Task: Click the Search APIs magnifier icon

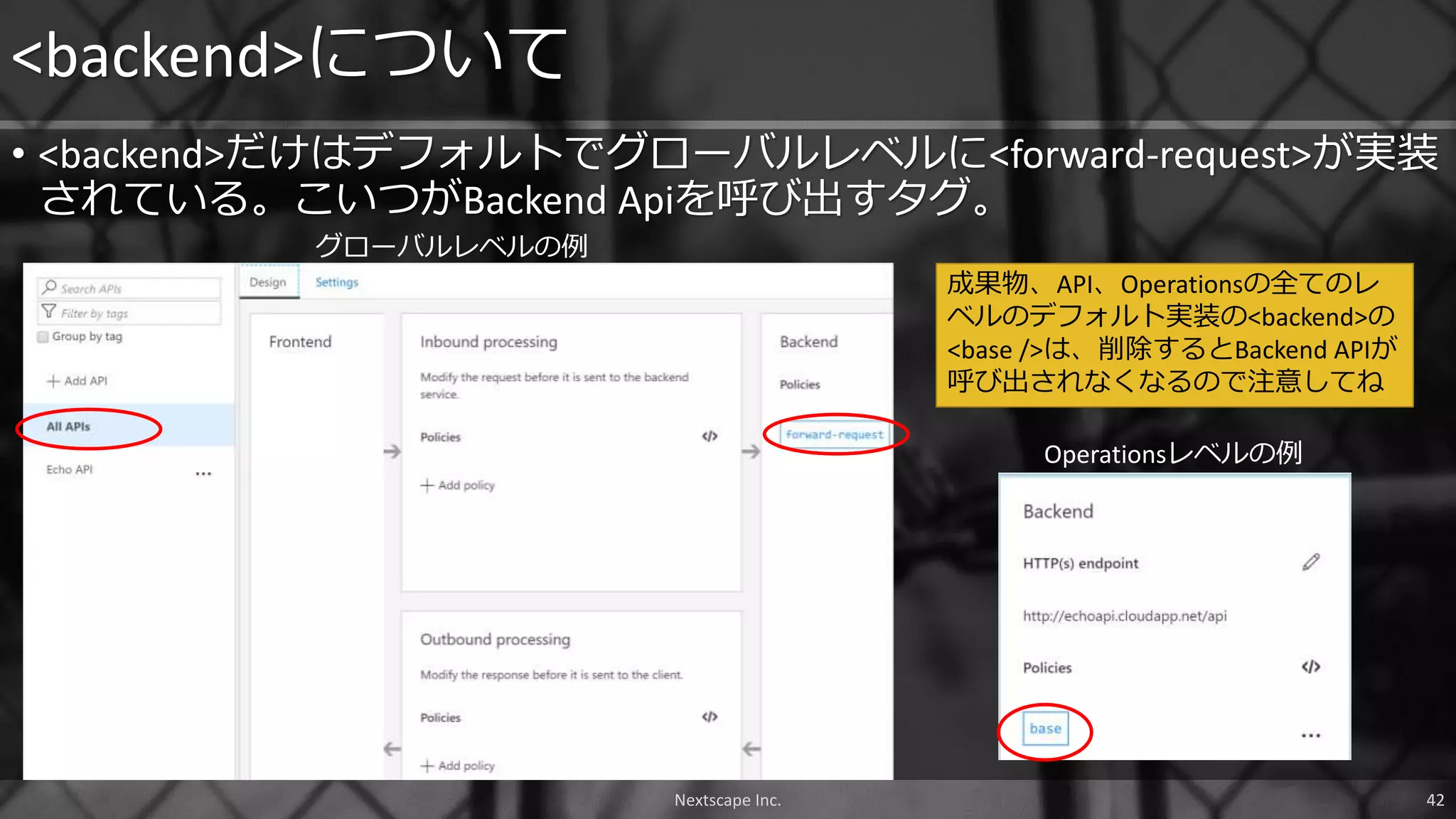Action: (49, 287)
